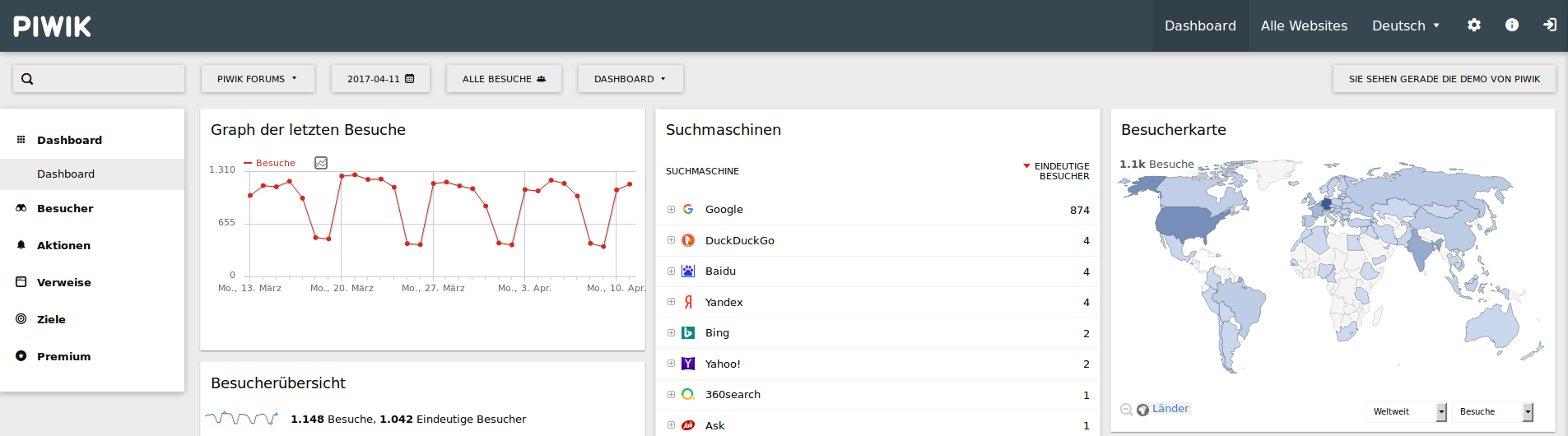Open the Besucher sidebar menu
Image resolution: width=1568 pixels, height=436 pixels.
click(x=65, y=208)
